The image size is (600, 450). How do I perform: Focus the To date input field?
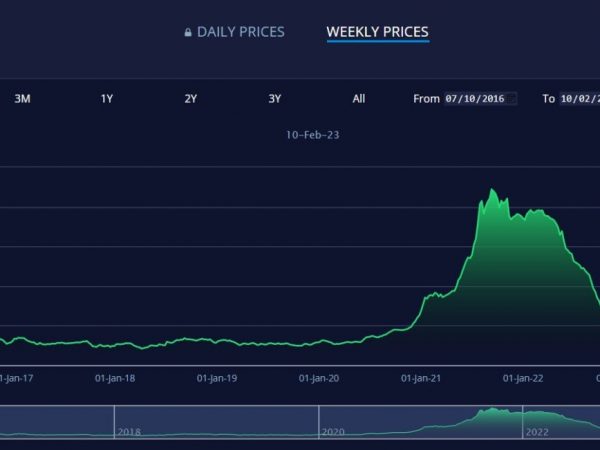tap(580, 99)
